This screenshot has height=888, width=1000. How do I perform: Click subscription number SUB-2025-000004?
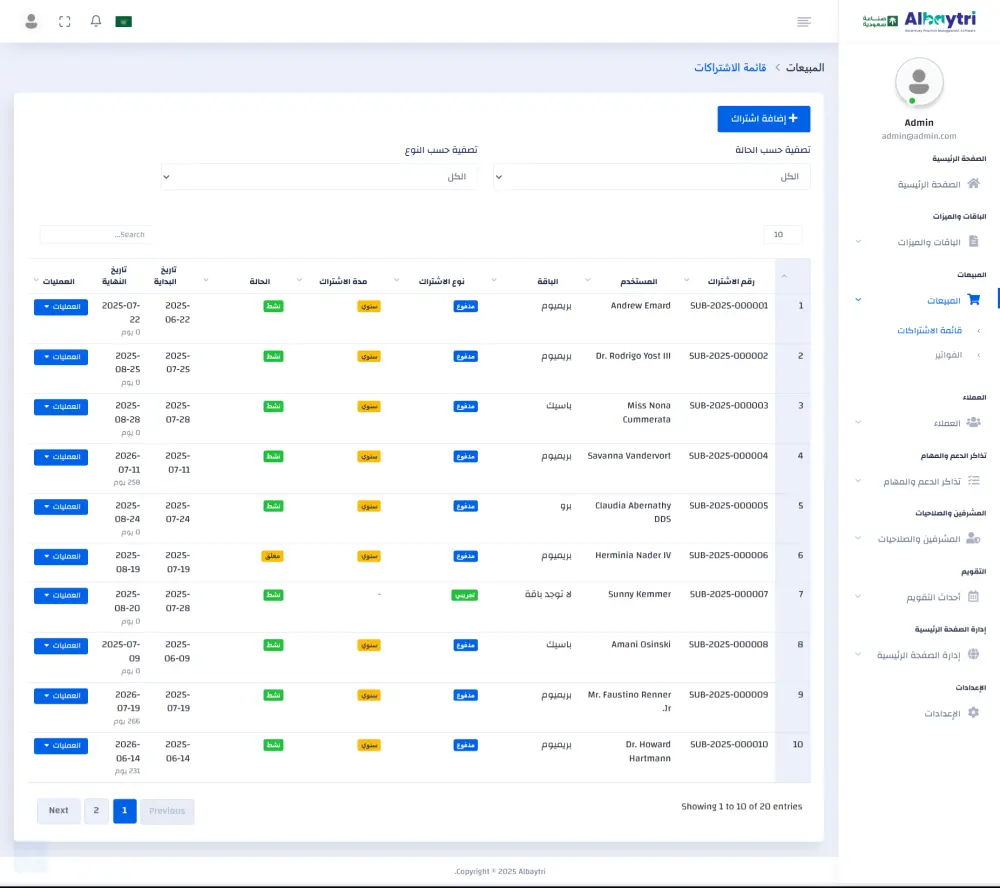click(728, 455)
